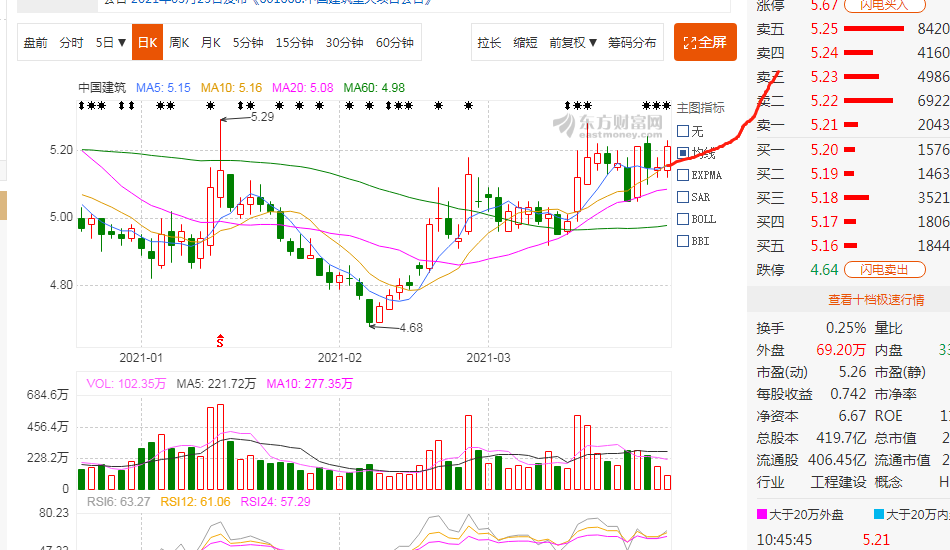Enable the SAR indicator checkbox
This screenshot has height=550, width=950.
[683, 197]
